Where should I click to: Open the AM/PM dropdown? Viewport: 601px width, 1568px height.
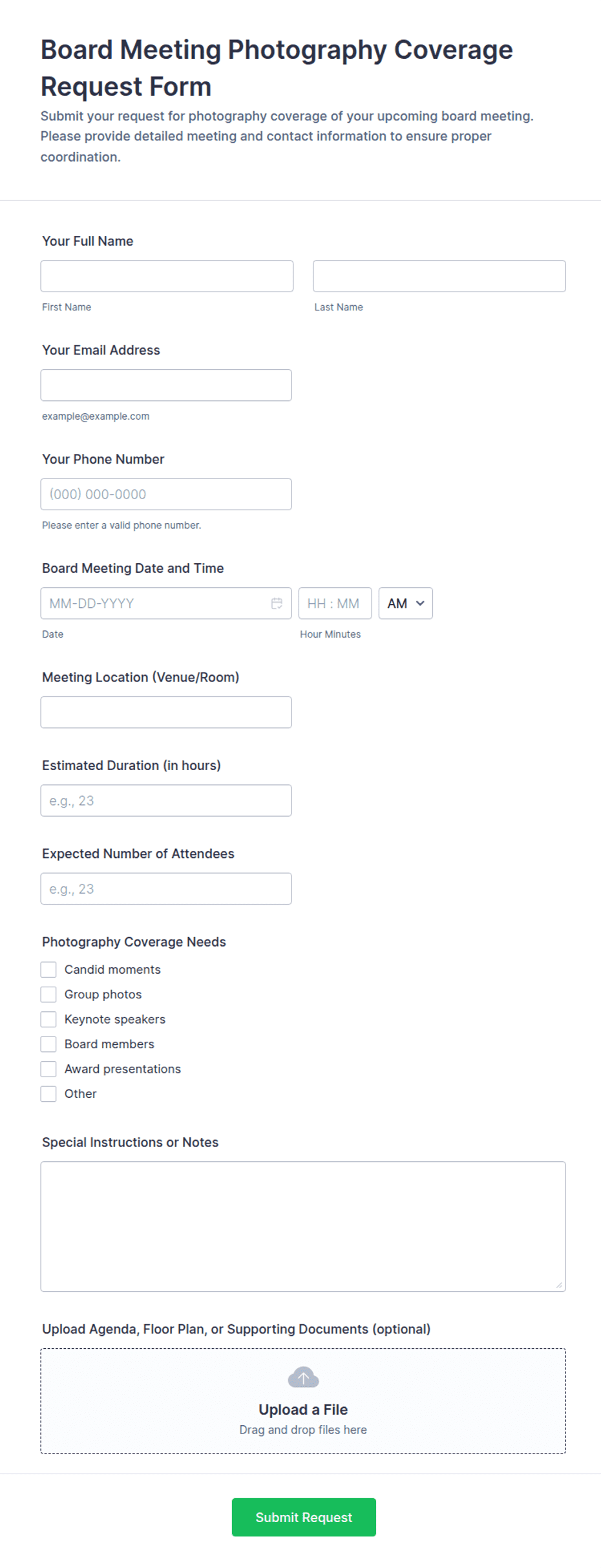click(405, 603)
